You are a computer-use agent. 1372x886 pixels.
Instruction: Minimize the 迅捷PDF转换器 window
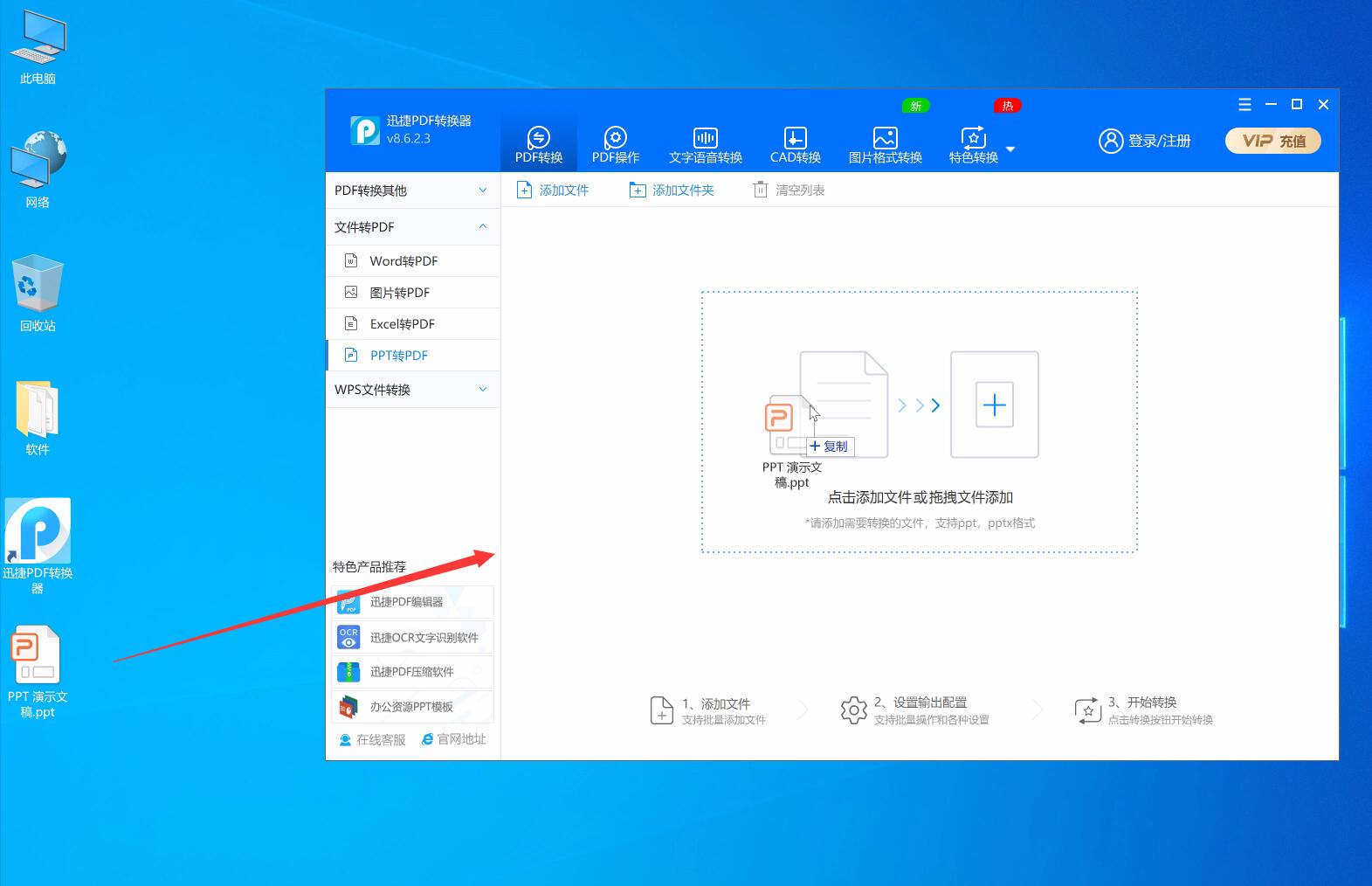click(x=1271, y=104)
